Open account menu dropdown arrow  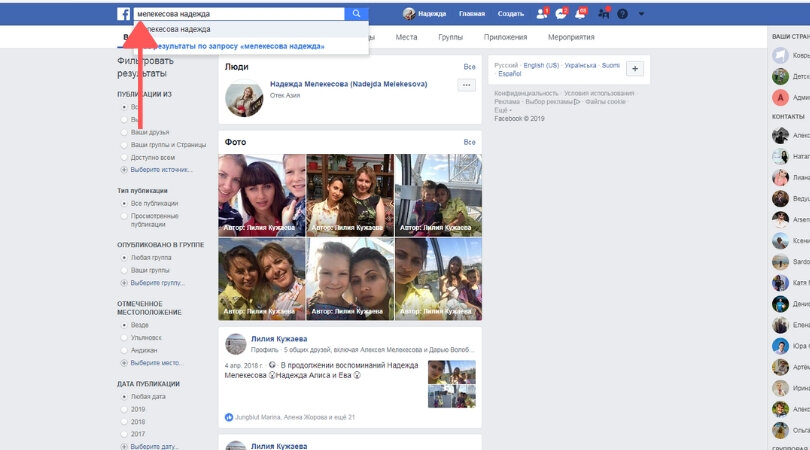[x=641, y=14]
